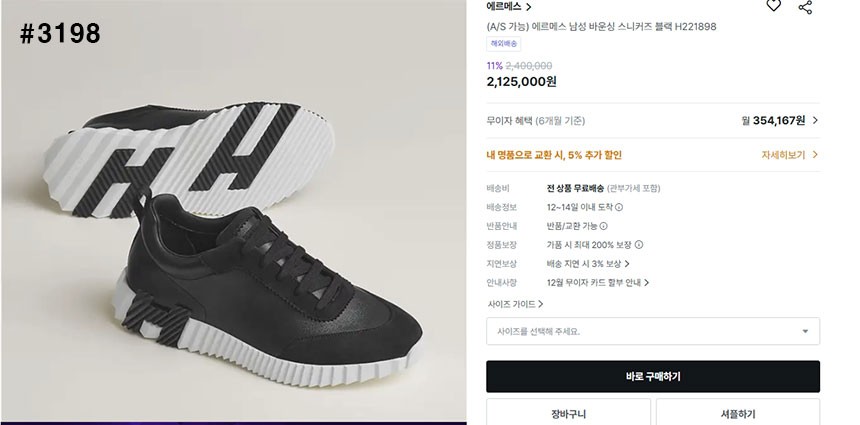This screenshot has height=425, width=860.
Task: Click the 내 명품으로 교환 시 5% 추가 할인 banner
Action: (x=554, y=155)
